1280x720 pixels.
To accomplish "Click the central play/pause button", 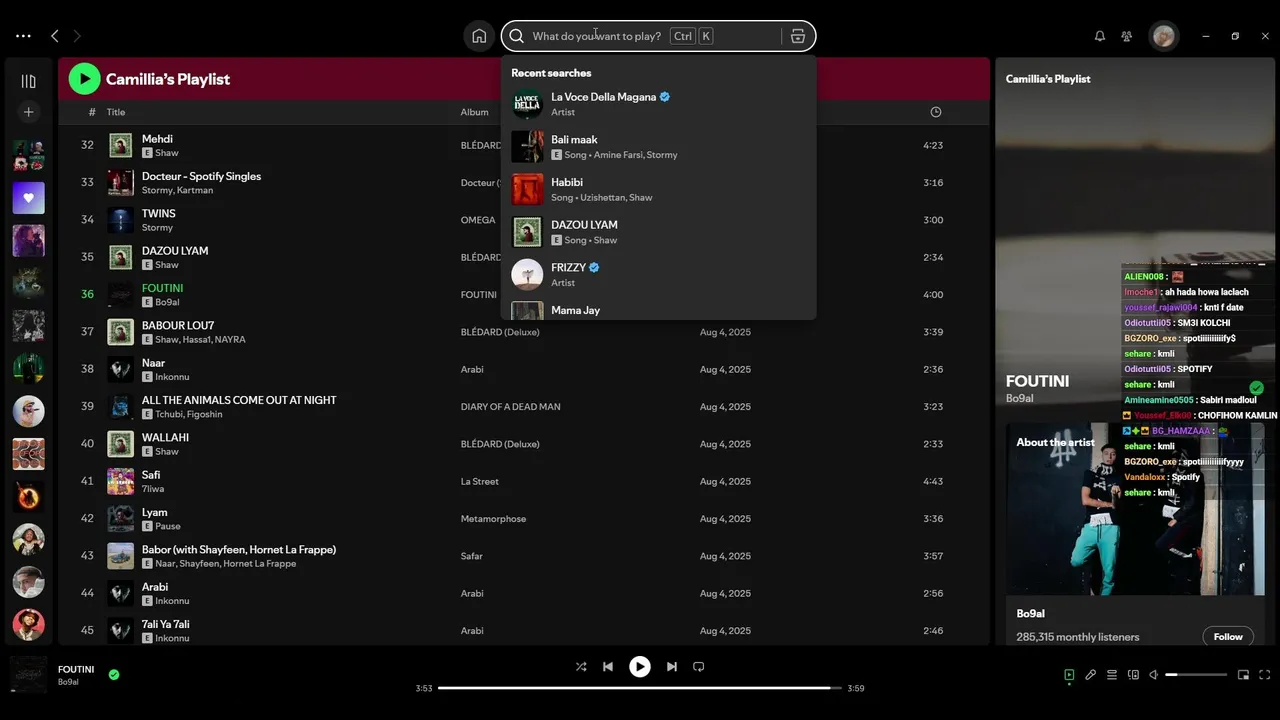I will point(640,667).
